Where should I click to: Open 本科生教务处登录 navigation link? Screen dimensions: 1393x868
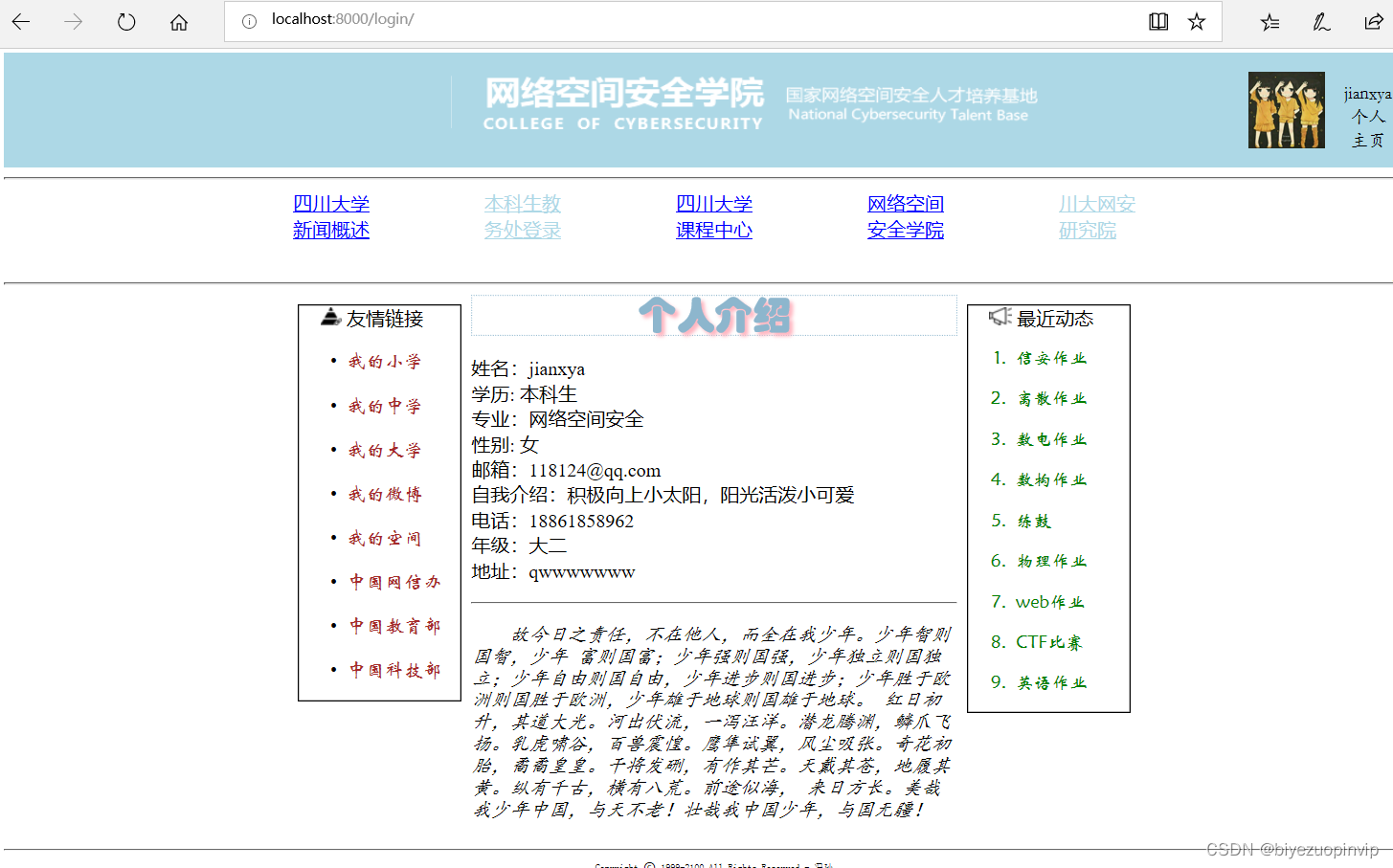pos(523,217)
